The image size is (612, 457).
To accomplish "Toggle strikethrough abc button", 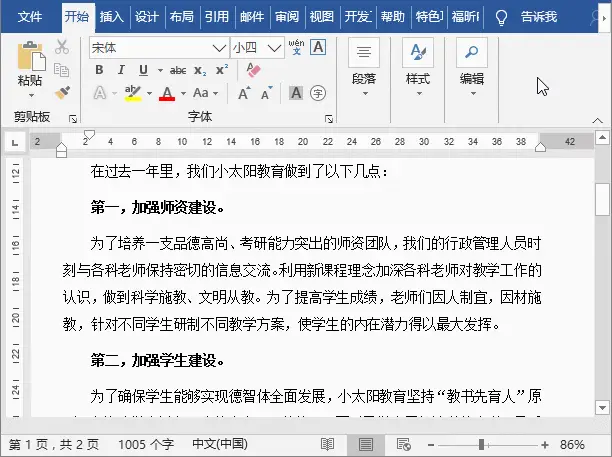I will pyautogui.click(x=178, y=70).
